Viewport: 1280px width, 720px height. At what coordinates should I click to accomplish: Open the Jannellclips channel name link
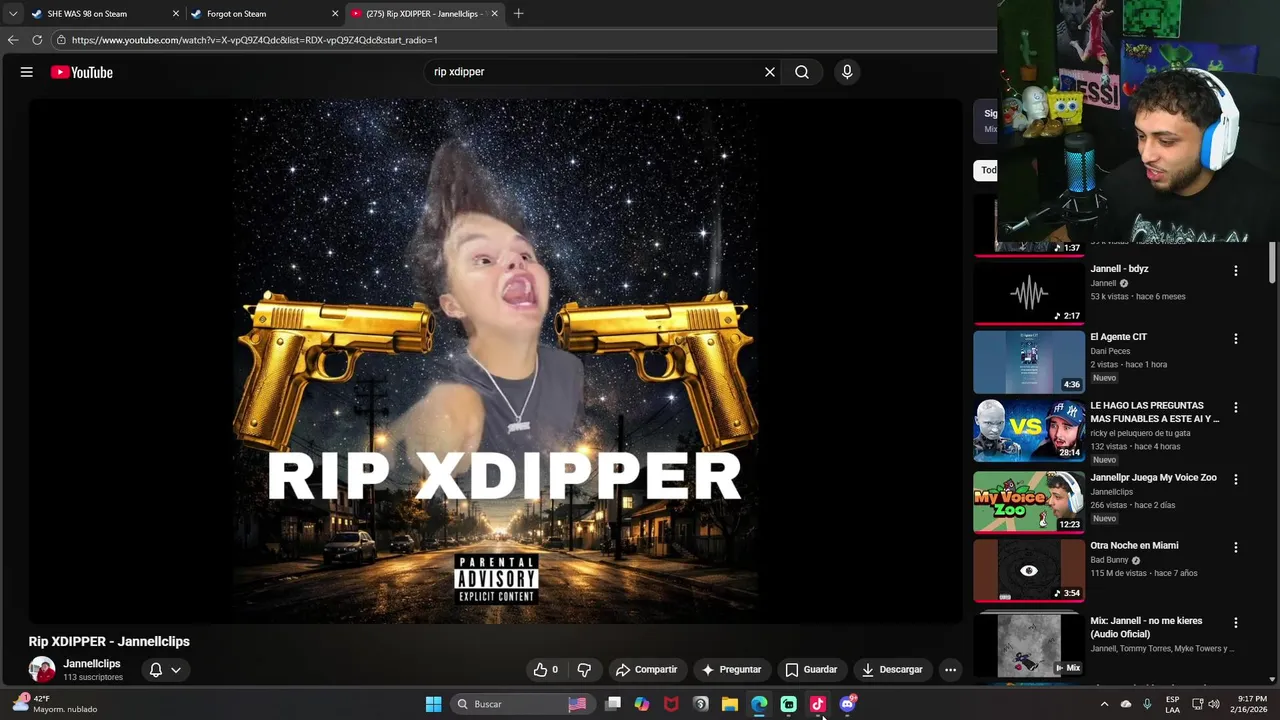pos(92,664)
